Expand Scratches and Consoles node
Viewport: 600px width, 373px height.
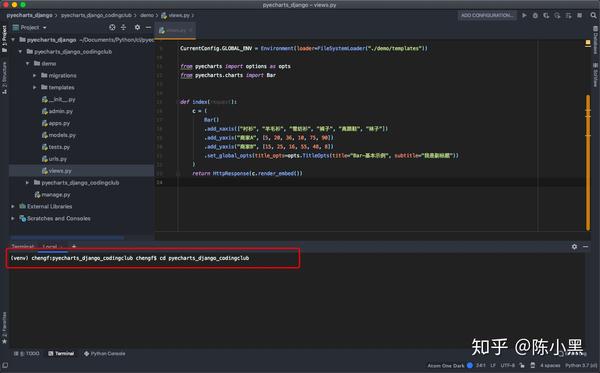tap(13, 218)
